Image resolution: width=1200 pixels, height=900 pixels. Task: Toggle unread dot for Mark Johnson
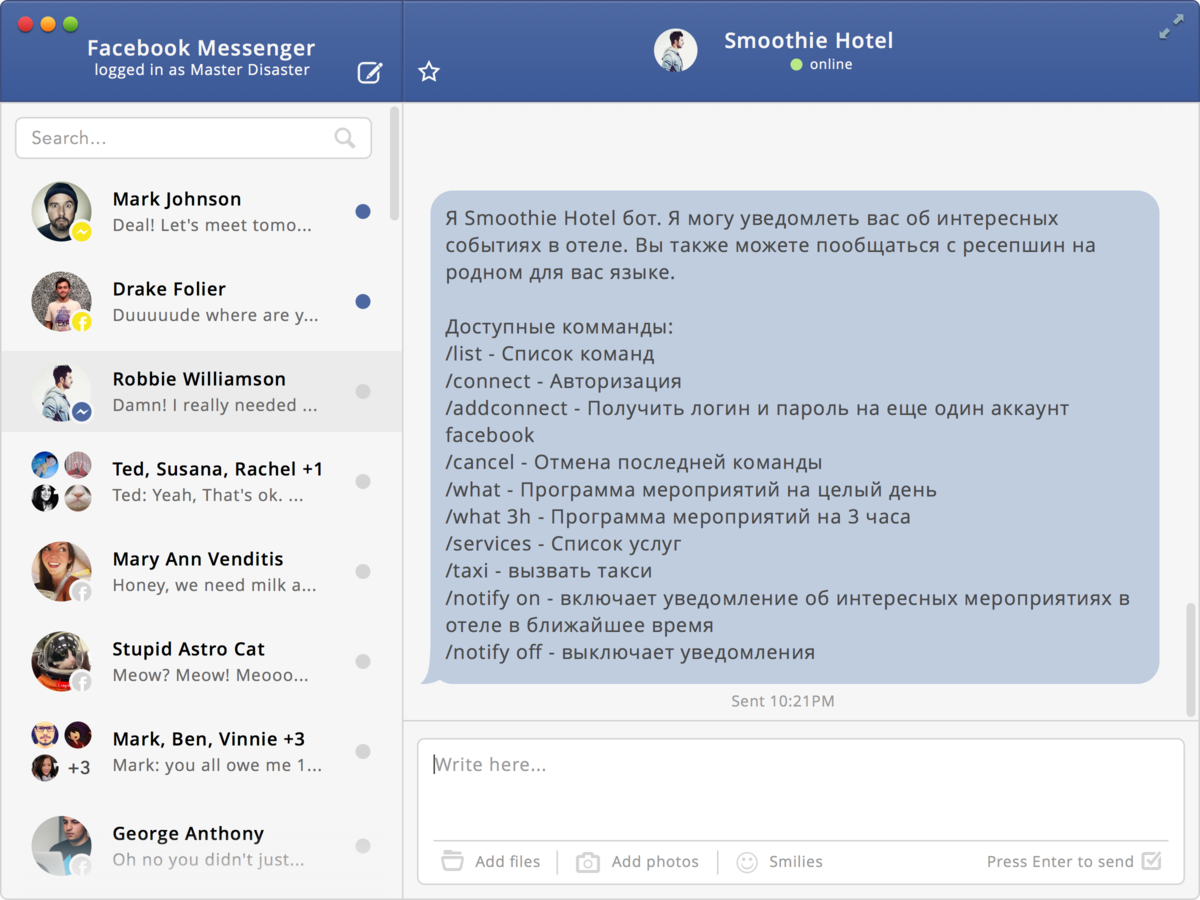click(x=363, y=211)
